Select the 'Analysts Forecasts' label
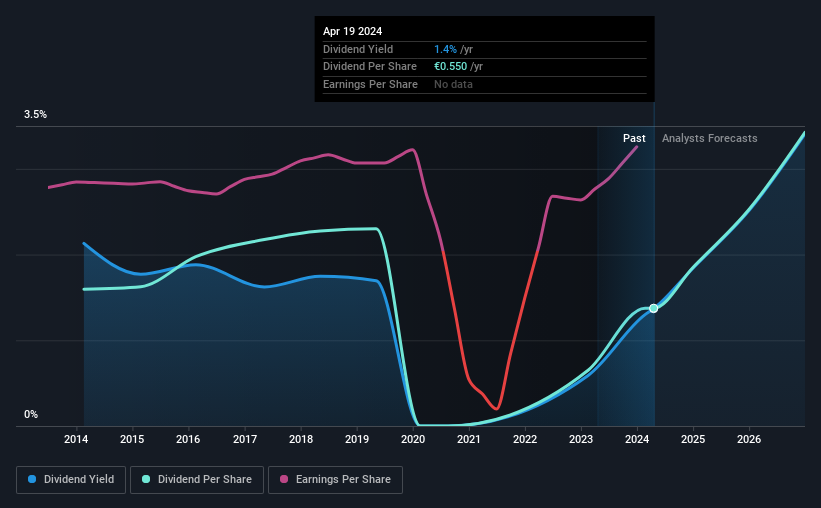This screenshot has height=508, width=821. [x=709, y=138]
